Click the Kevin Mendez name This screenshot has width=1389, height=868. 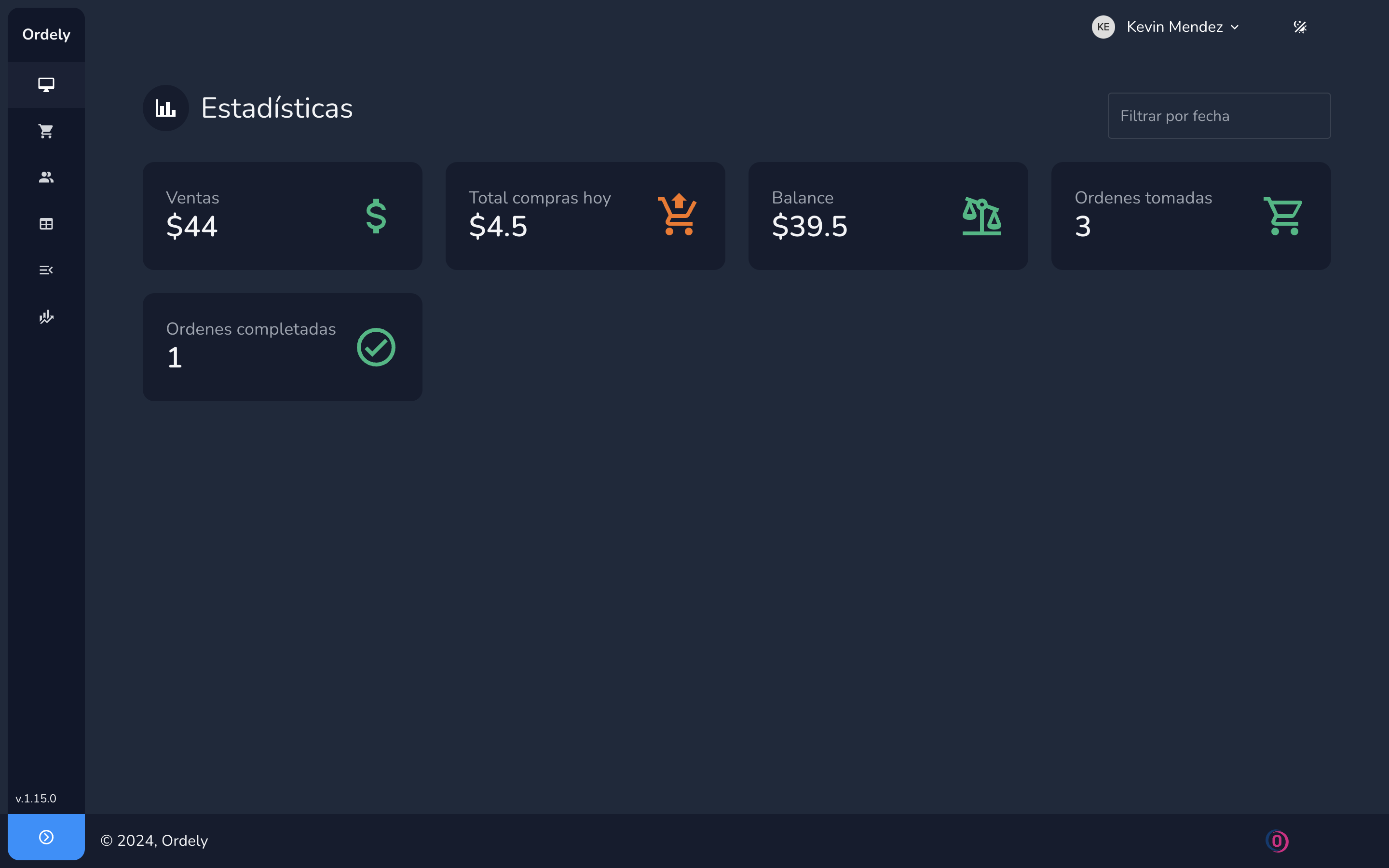(x=1174, y=27)
